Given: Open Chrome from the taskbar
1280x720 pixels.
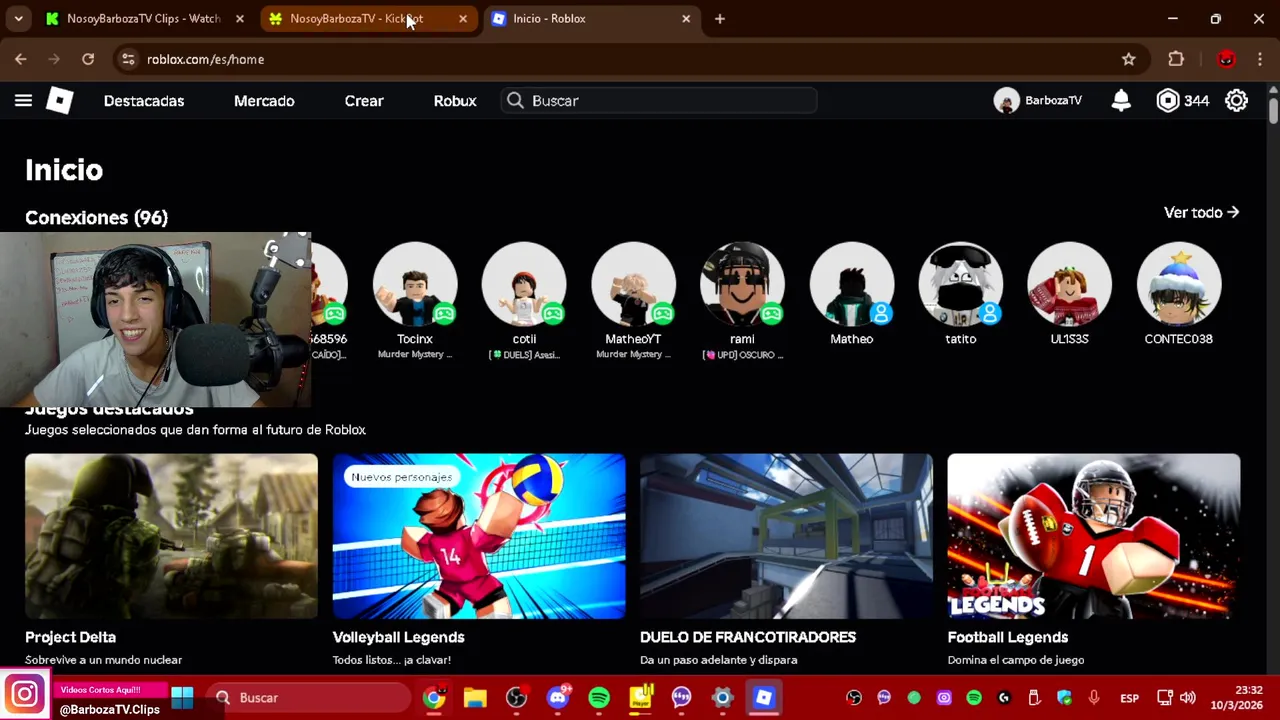Looking at the screenshot, I should pyautogui.click(x=434, y=698).
